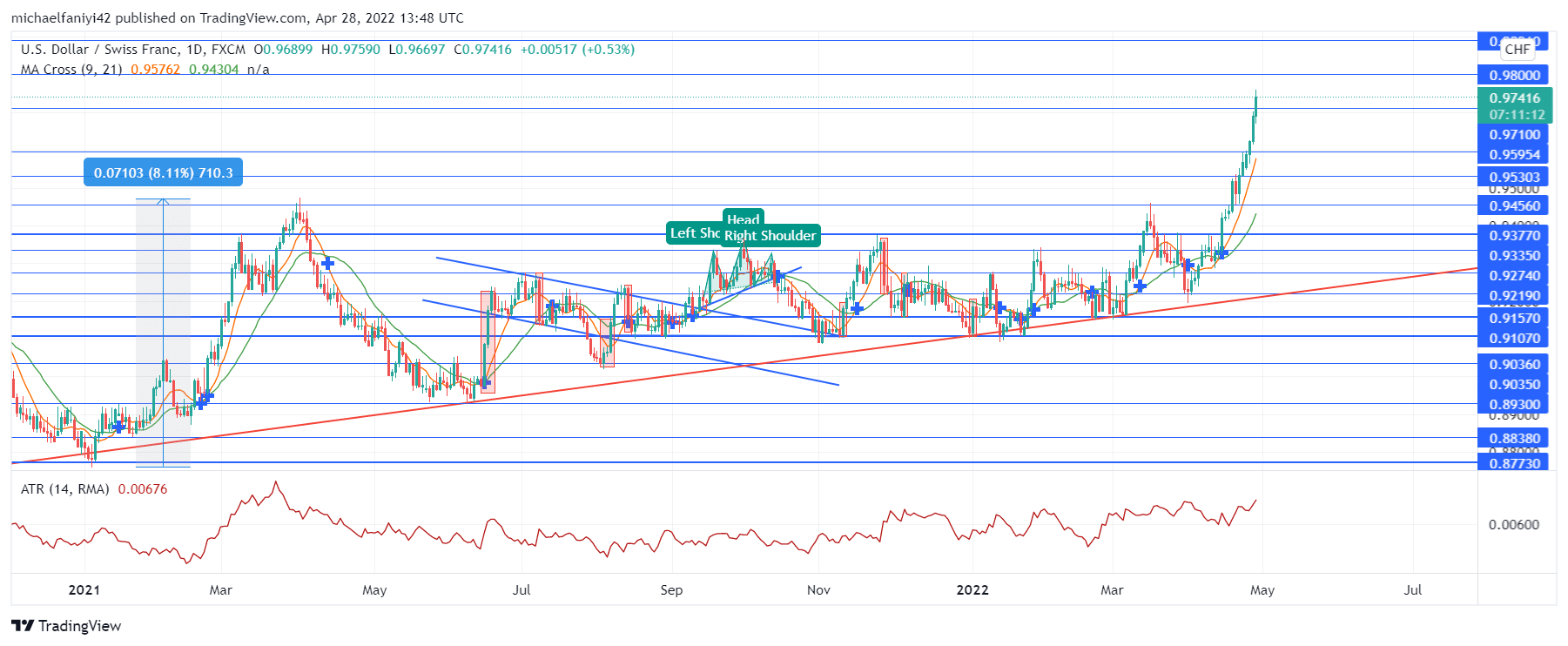Click the publisher text michaelfaniyi42
1568x646 pixels.
click(x=61, y=17)
